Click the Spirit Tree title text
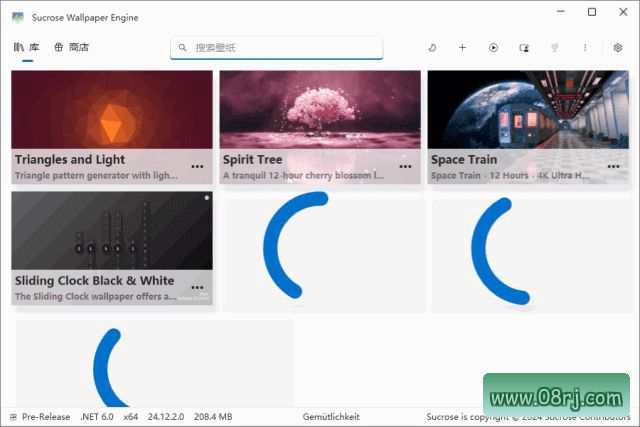 pos(252,160)
